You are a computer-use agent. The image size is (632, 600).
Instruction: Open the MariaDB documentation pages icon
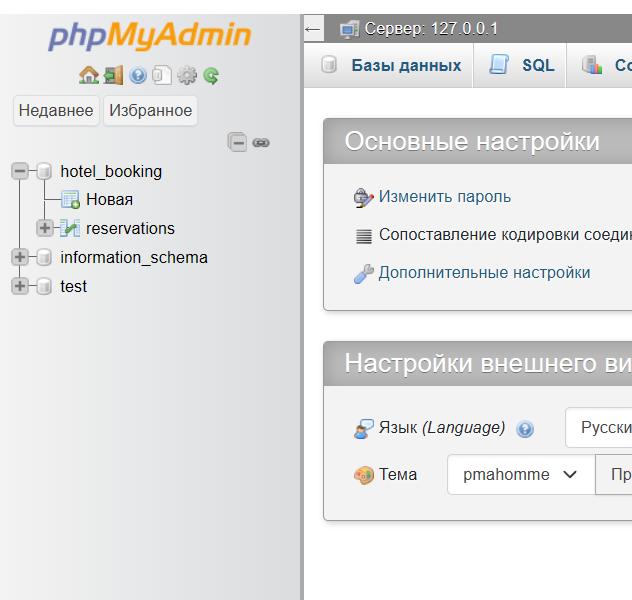click(x=162, y=75)
